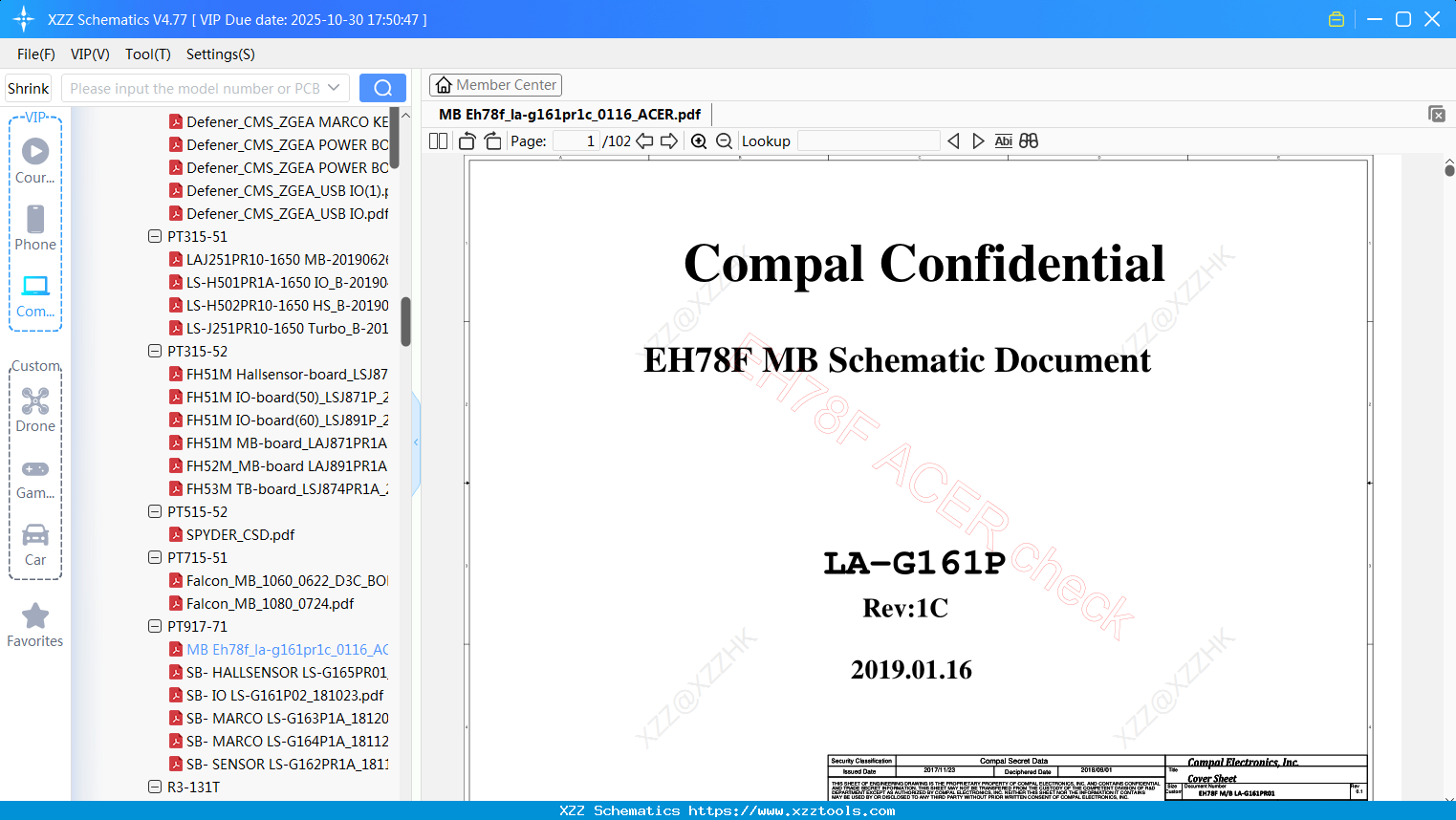
Task: Select the Computer category icon
Action: tap(35, 295)
